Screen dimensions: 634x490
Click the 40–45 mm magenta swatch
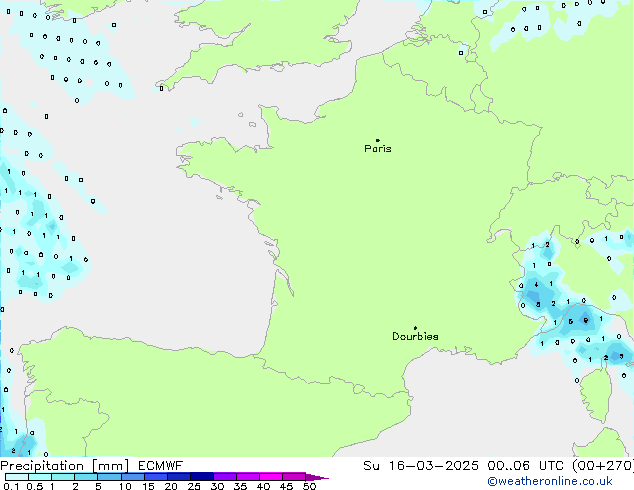click(x=271, y=477)
